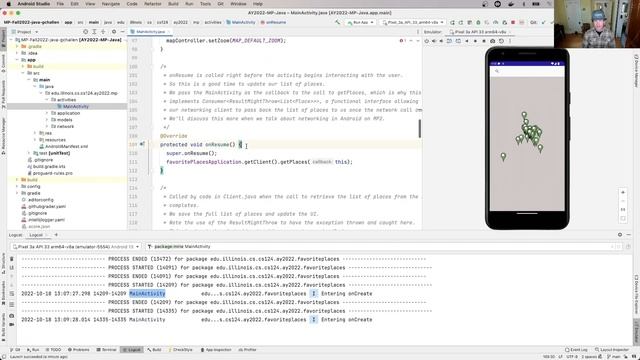Click the Make Project hammer icon

tap(337, 22)
